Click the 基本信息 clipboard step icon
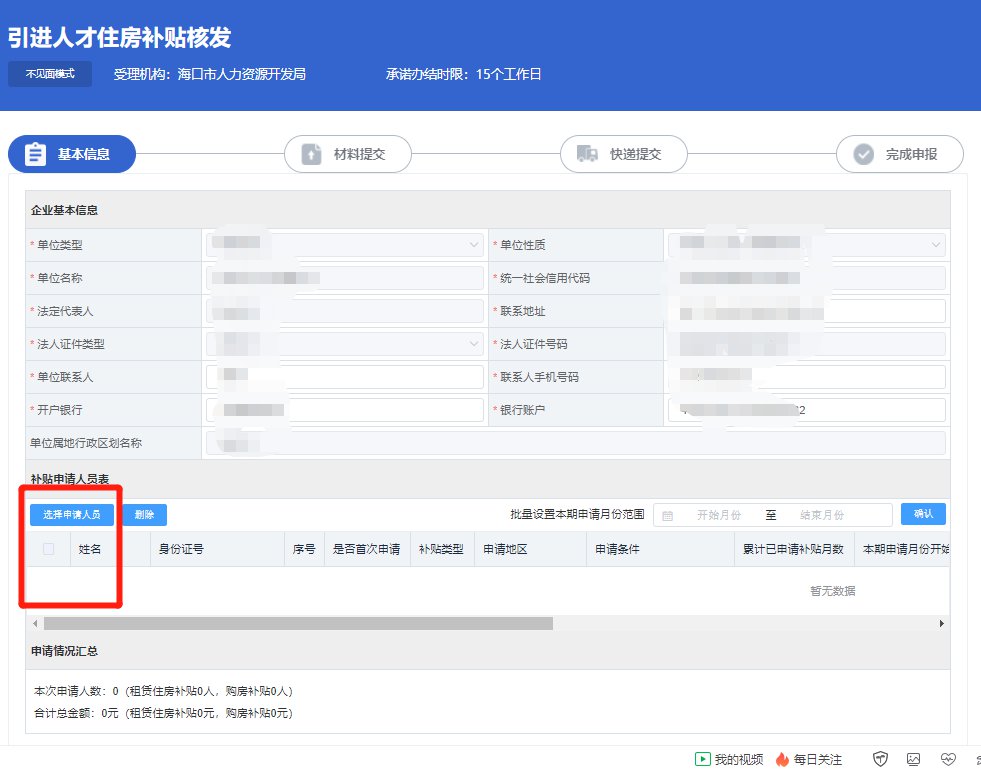 click(35, 155)
